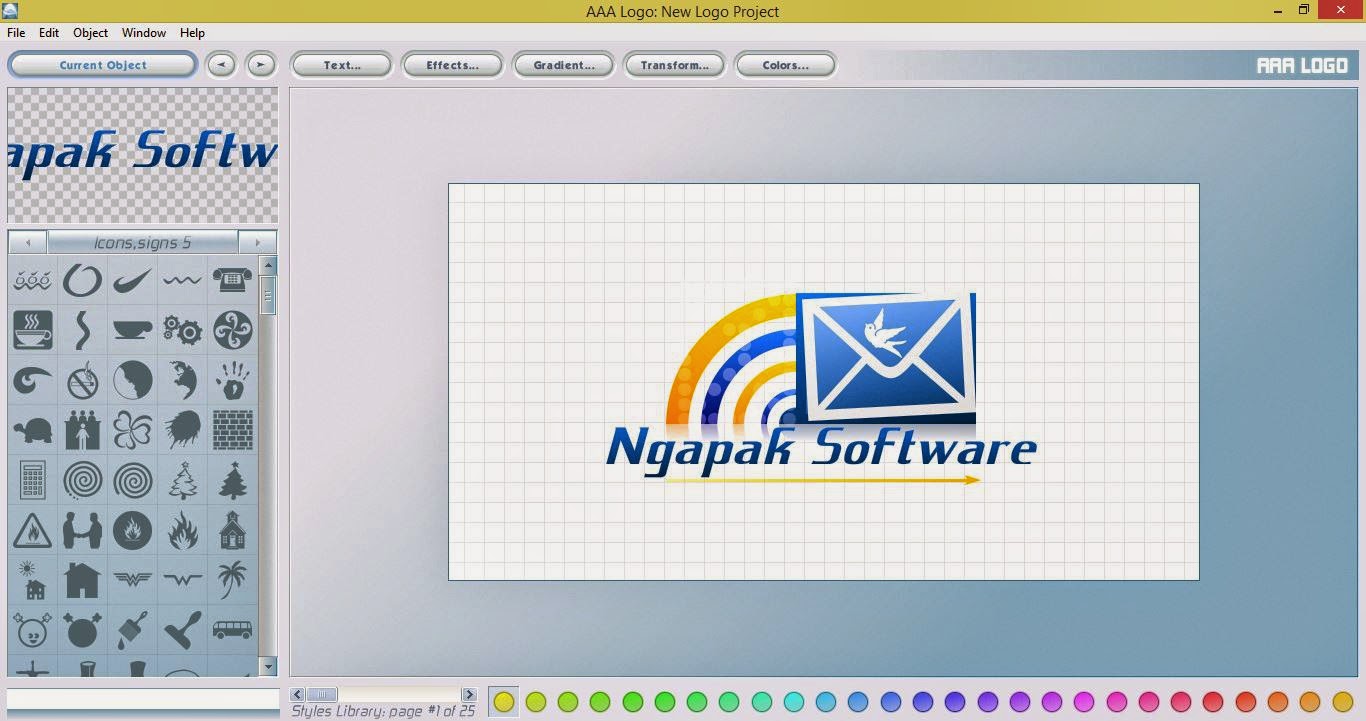
Task: Select the group of people icon
Action: click(83, 430)
